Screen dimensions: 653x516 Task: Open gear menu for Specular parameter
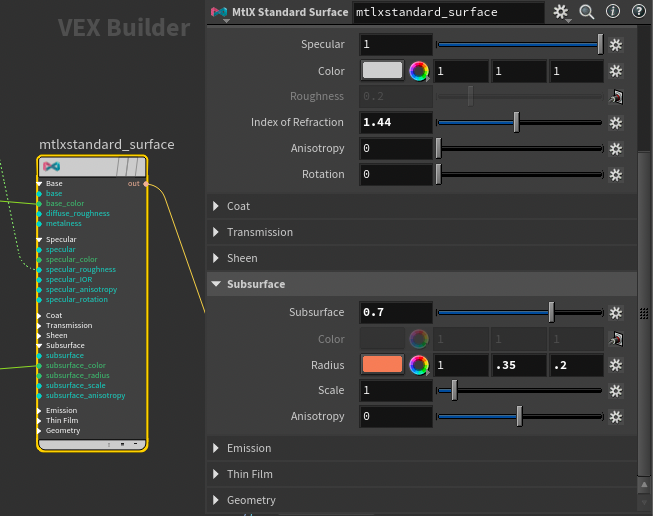[616, 45]
